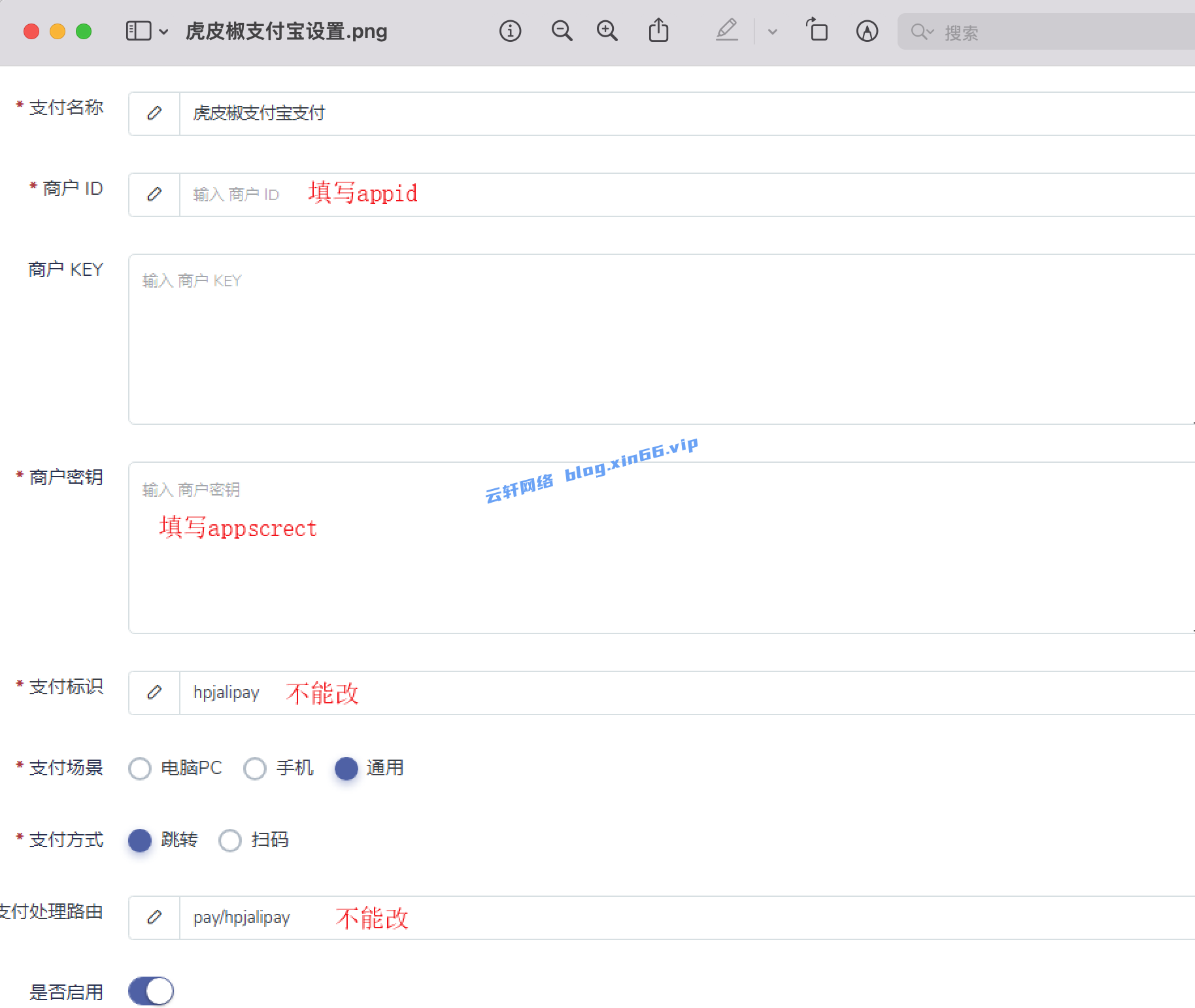This screenshot has height=1008, width=1195.
Task: Click the 支付方式 label
Action: [x=66, y=839]
